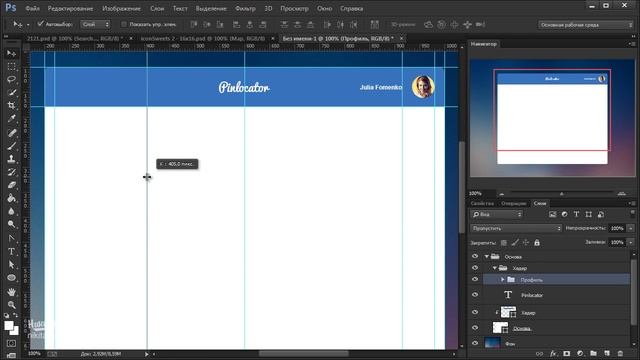Viewport: 640px width, 360px height.
Task: Hide the Хедер group layer
Action: [x=475, y=268]
